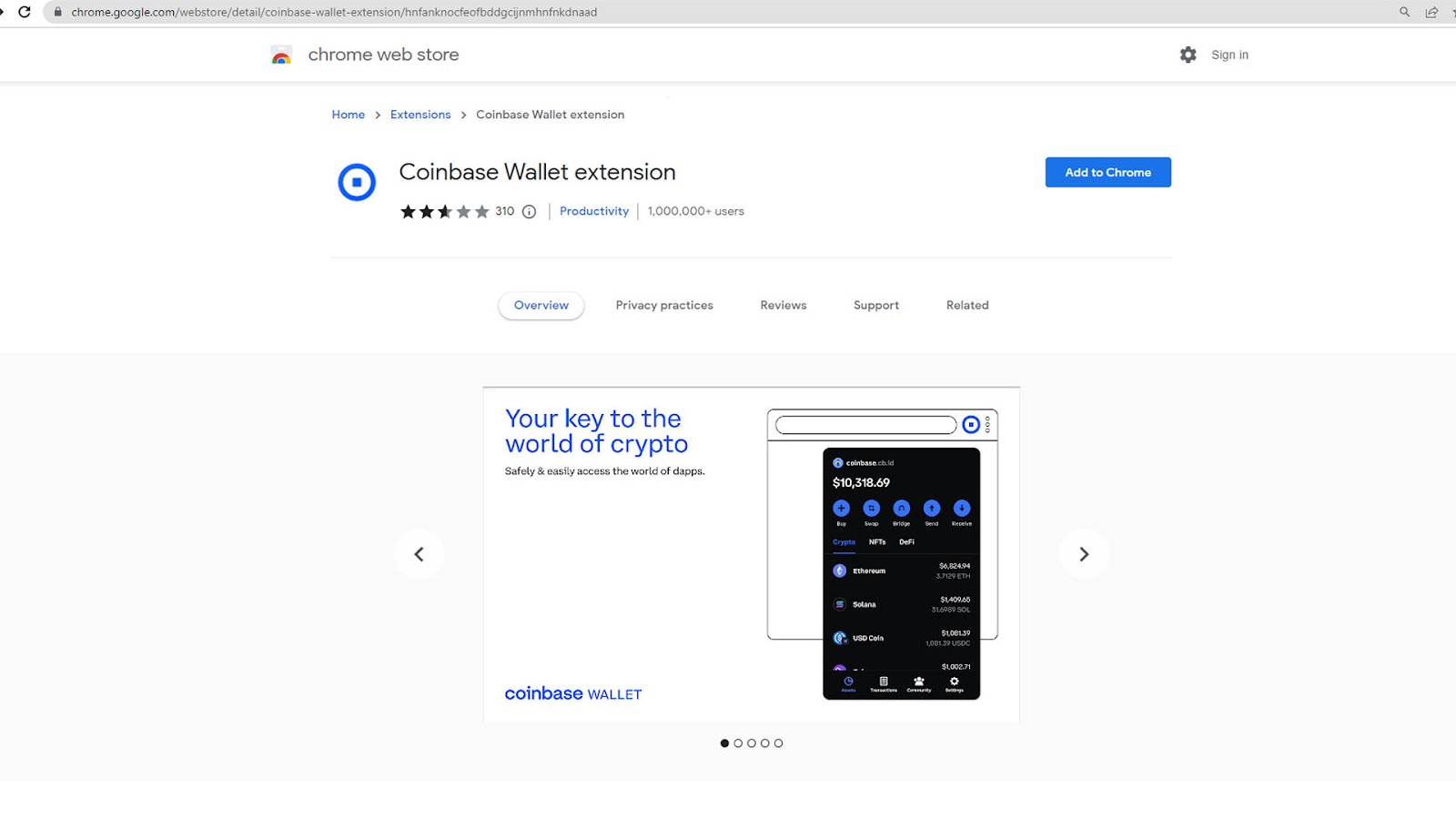Click the Coinbase Wallet extension breadcrumb text
The image size is (1456, 819).
(551, 115)
